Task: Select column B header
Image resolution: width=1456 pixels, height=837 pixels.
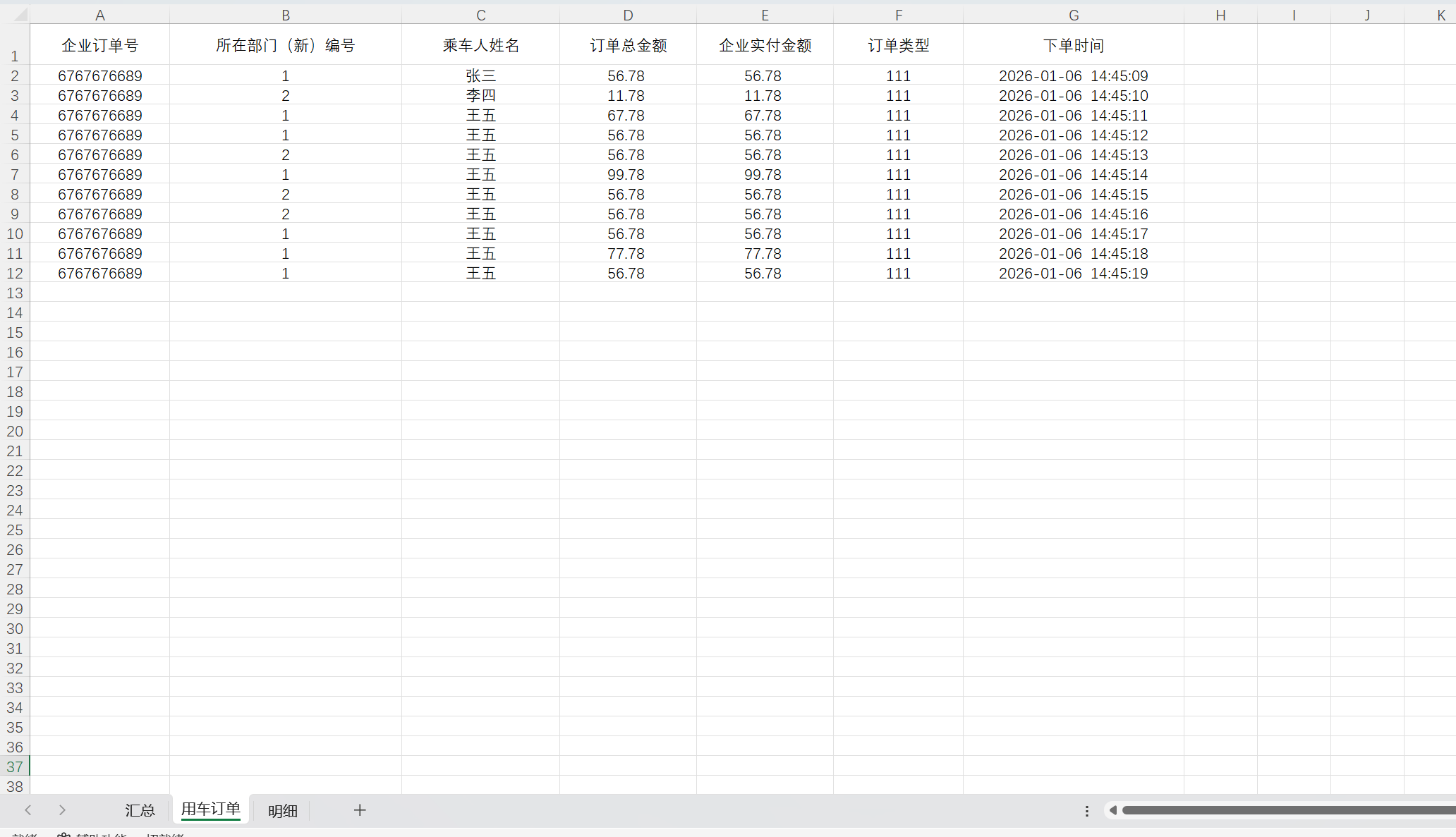Action: pyautogui.click(x=286, y=15)
